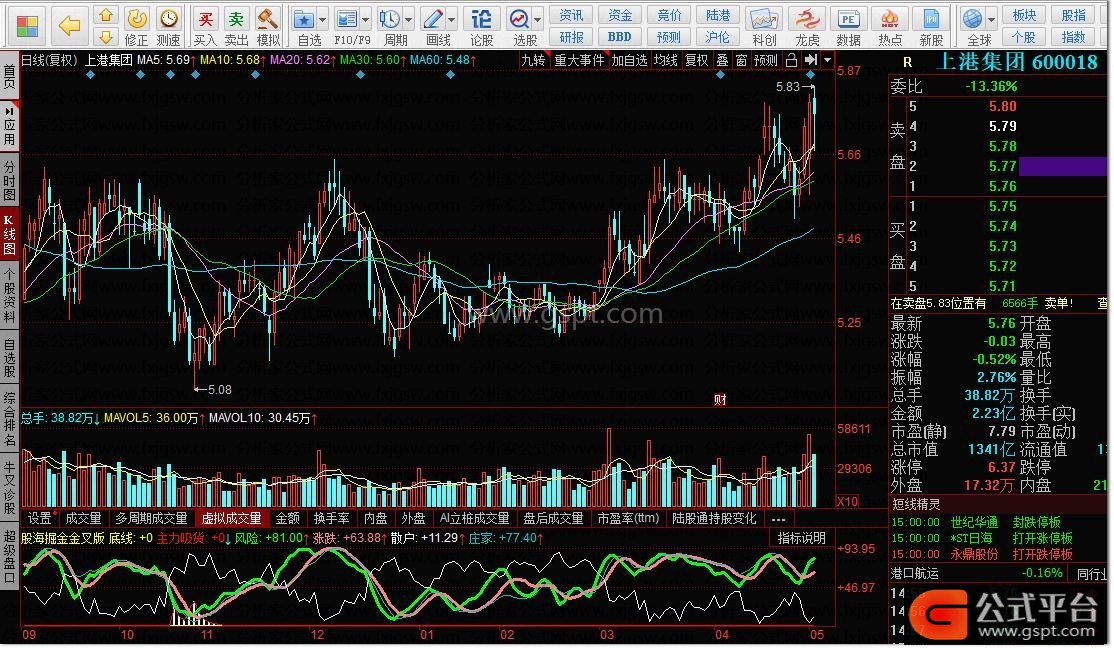
Task: Open the 资讯 news button
Action: point(571,15)
